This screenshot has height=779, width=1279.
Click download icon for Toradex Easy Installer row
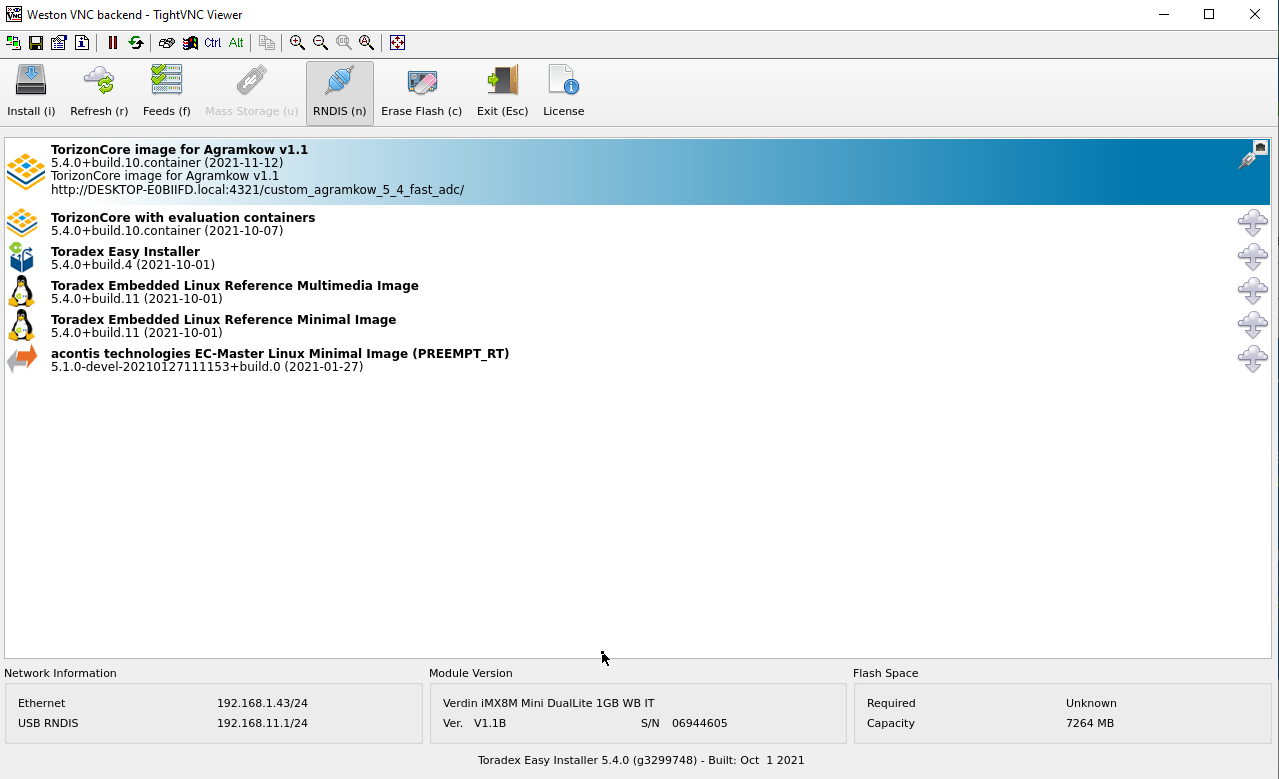pos(1253,257)
